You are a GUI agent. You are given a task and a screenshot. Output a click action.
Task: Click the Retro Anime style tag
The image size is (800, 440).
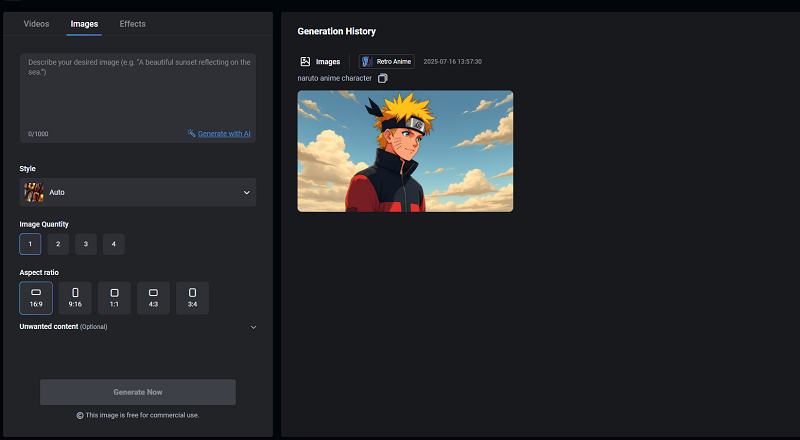click(x=387, y=62)
